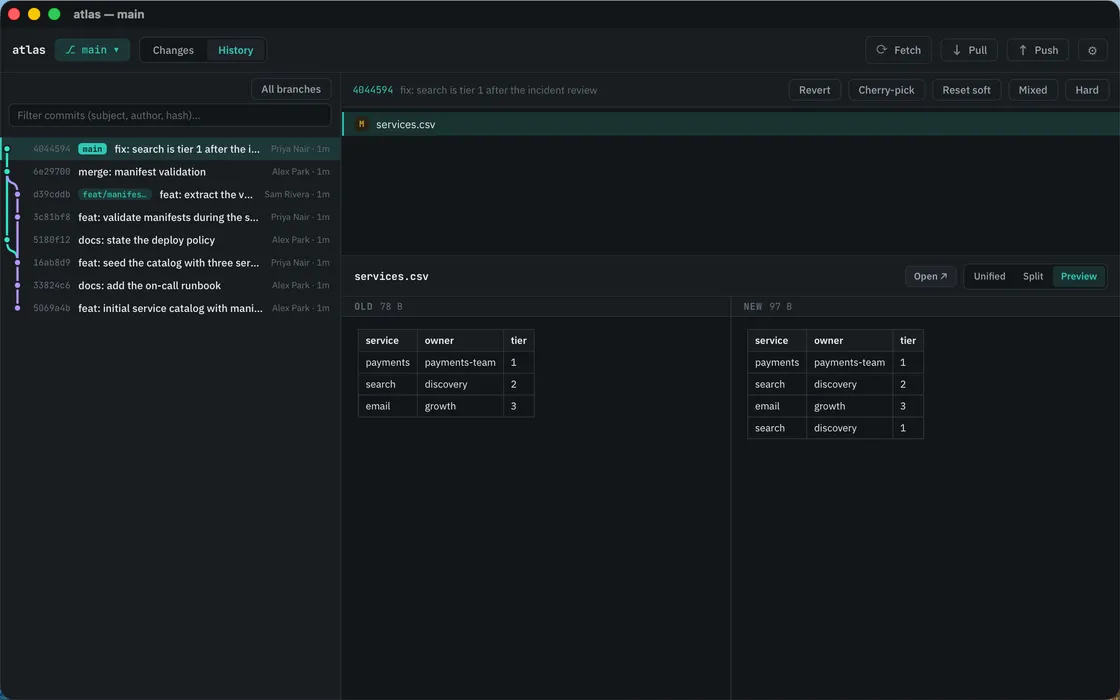Click the graph node for commit d39cddb
1120x700 pixels.
pyautogui.click(x=18, y=194)
